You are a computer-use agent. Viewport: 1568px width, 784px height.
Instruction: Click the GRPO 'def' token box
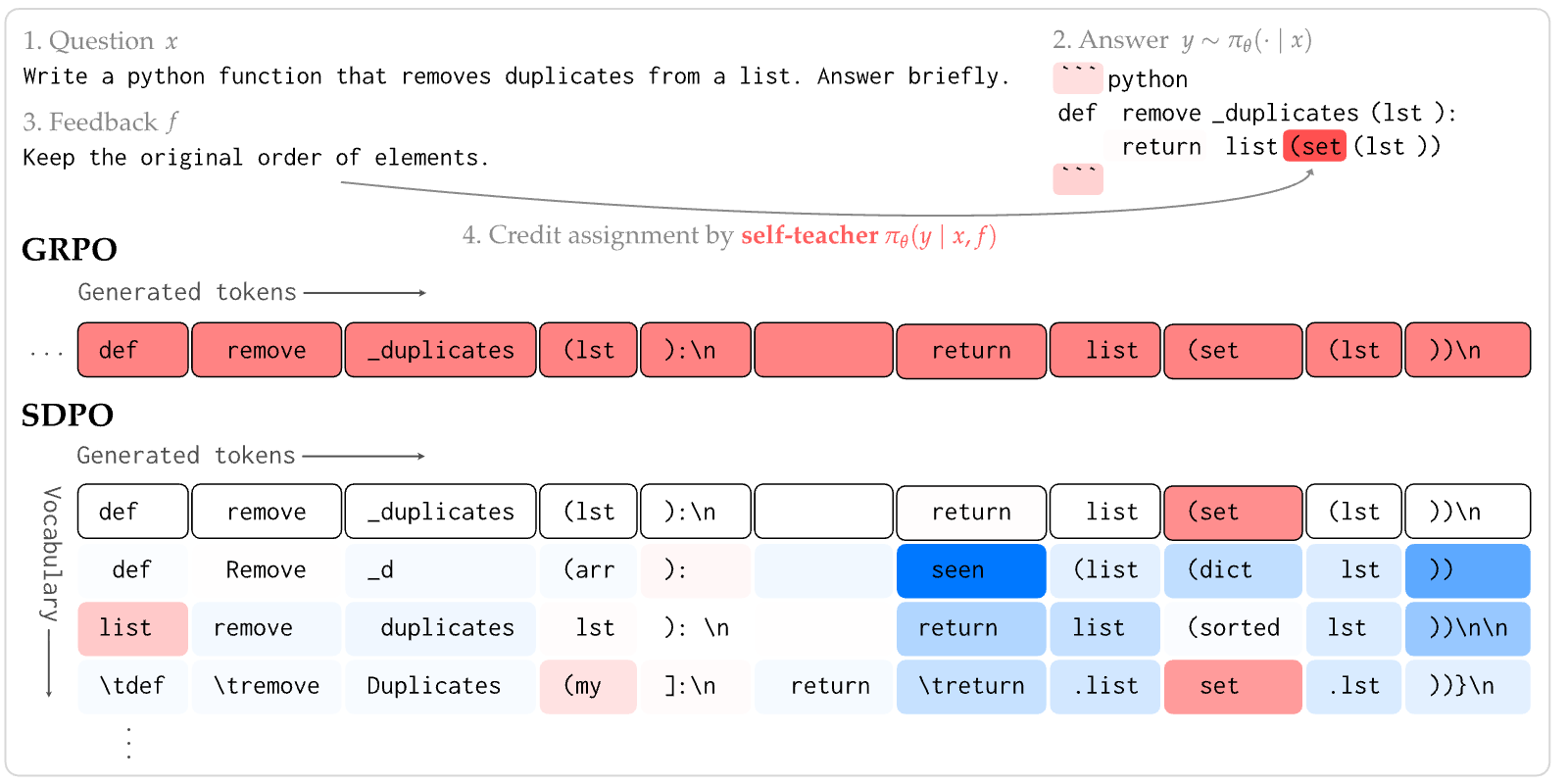click(132, 350)
